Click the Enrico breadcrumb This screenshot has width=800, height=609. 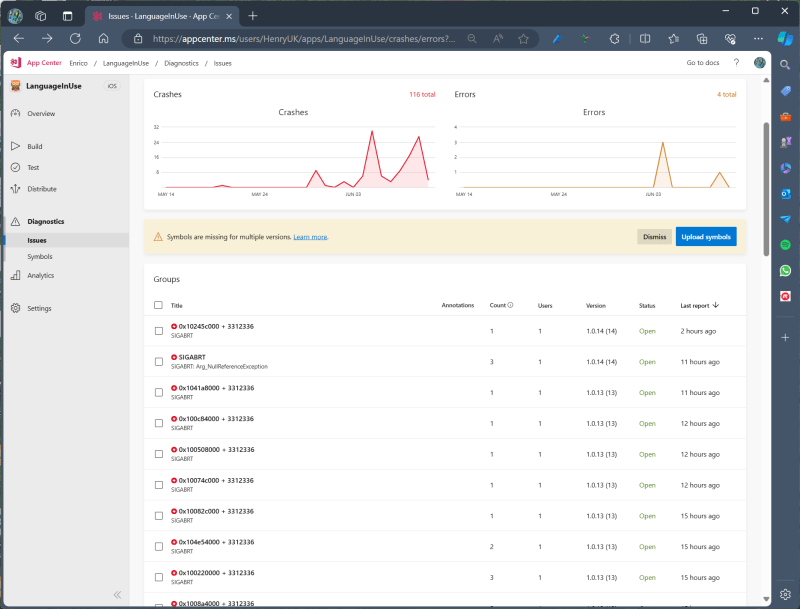(x=79, y=63)
